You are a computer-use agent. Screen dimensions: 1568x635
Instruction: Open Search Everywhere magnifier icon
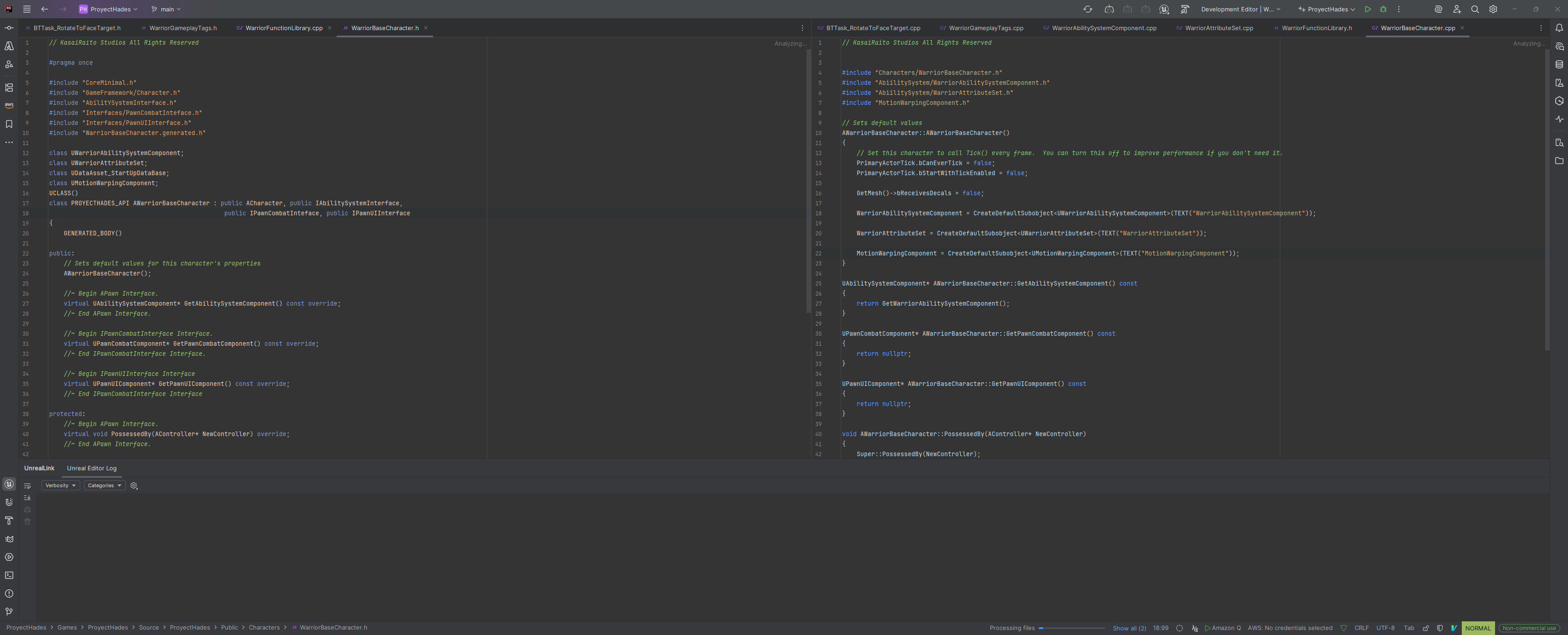tap(1475, 9)
